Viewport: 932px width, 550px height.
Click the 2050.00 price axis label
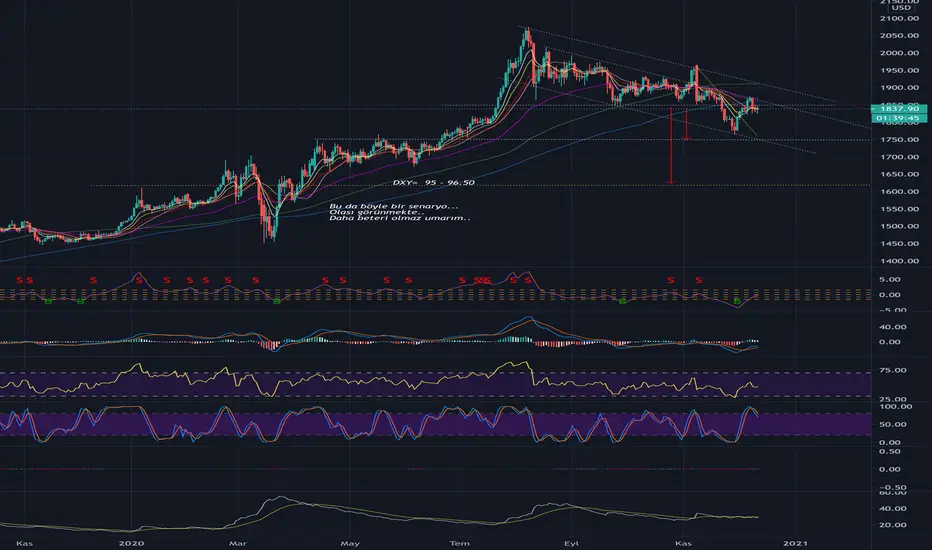pos(899,36)
